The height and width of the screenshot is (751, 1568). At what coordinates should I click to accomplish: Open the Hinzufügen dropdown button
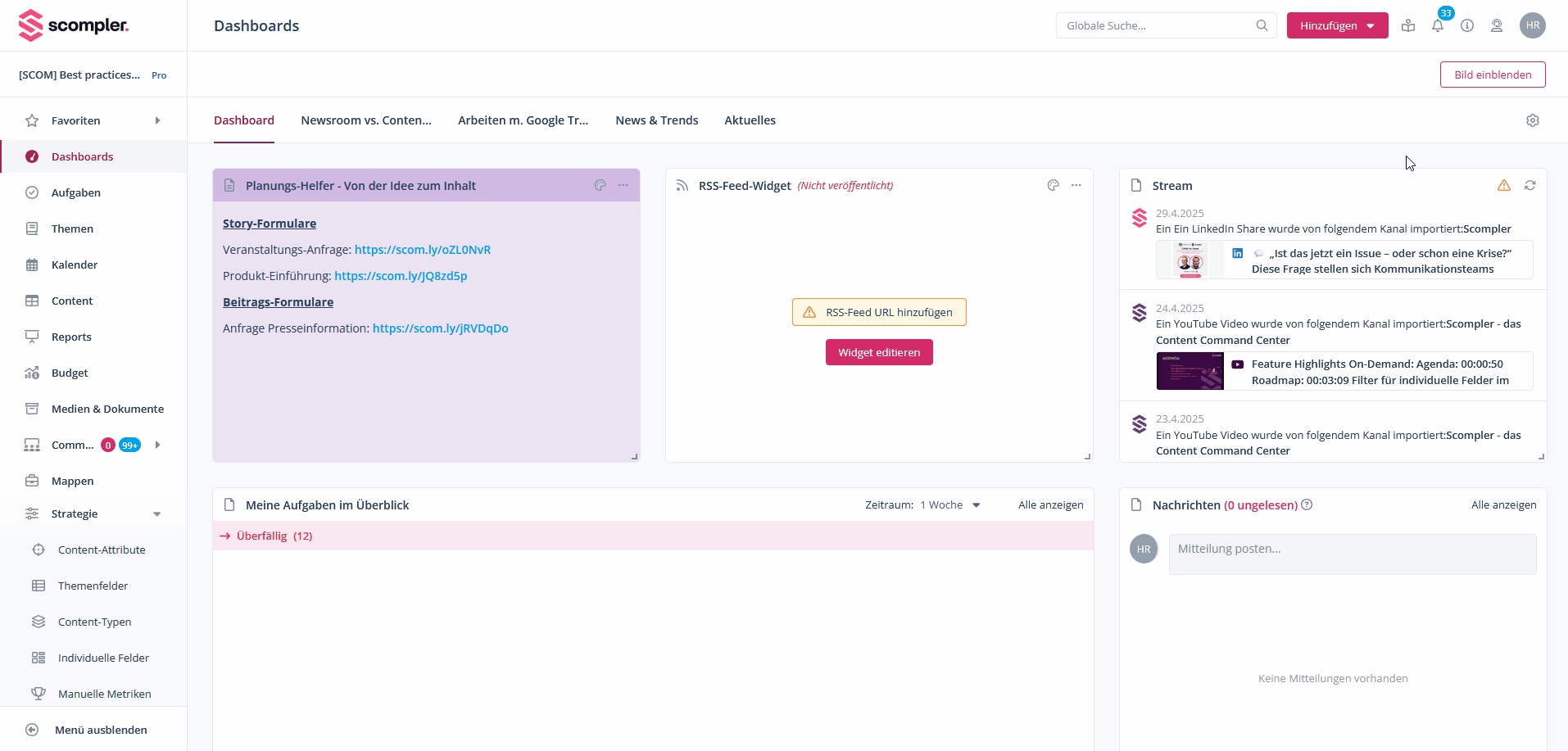point(1336,25)
